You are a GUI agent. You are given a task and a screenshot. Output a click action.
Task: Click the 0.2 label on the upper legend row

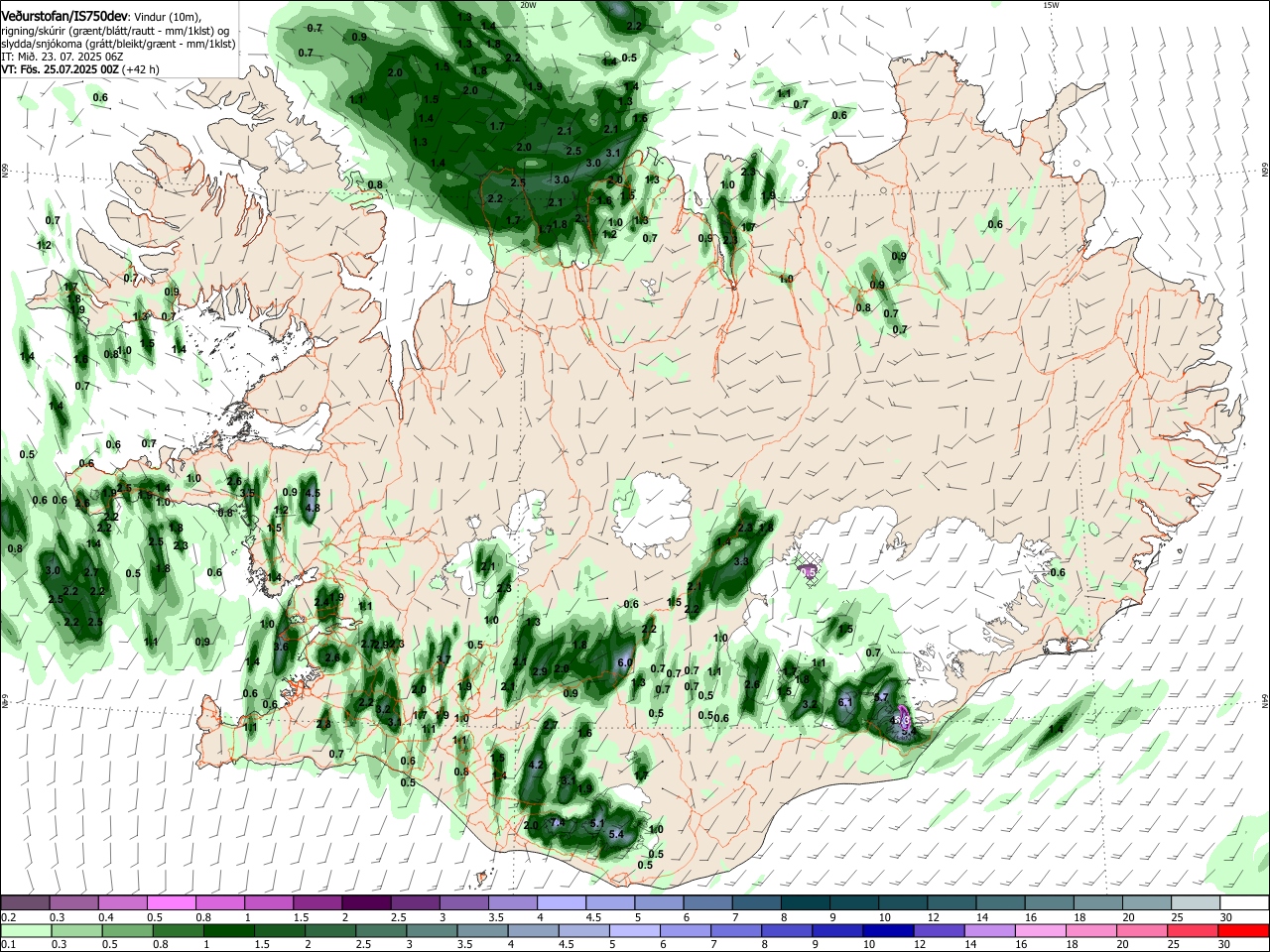[x=7, y=917]
